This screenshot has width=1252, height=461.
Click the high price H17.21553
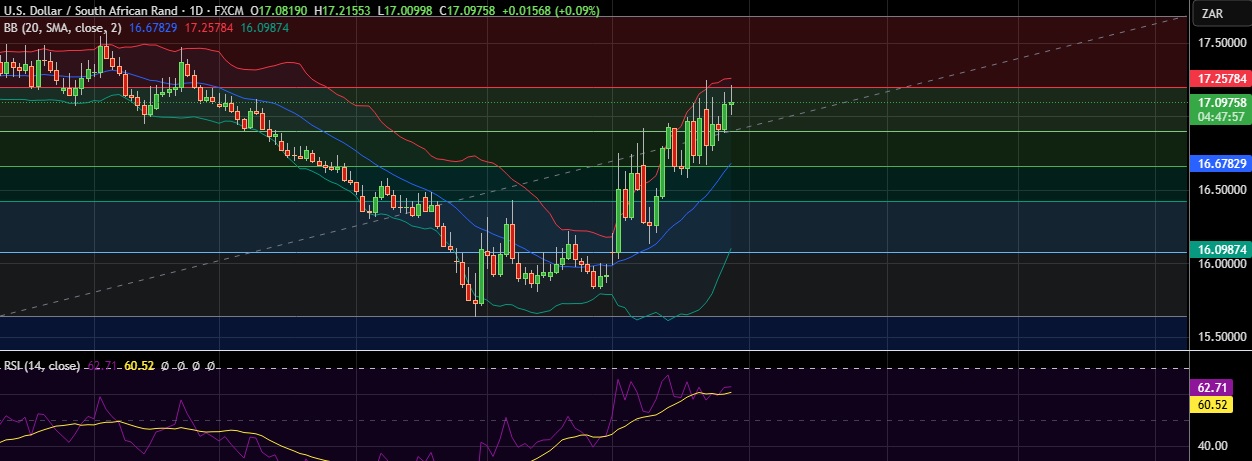[x=341, y=10]
